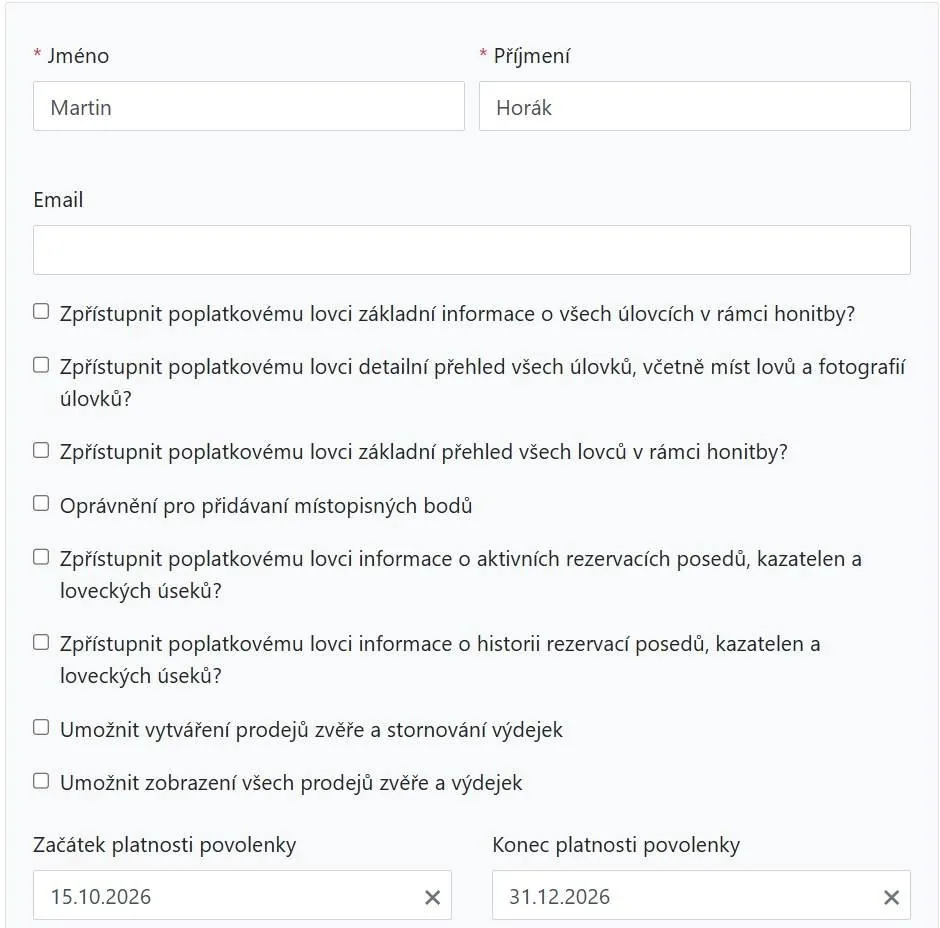Image resolution: width=940 pixels, height=928 pixels.
Task: Tick detailní přehled všech úlovků checkbox
Action: click(x=41, y=364)
